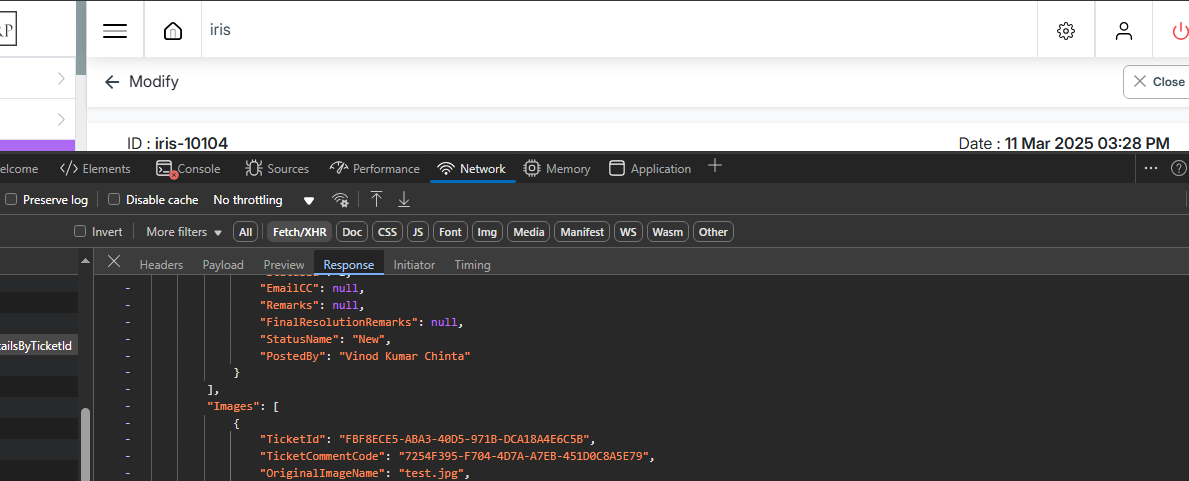
Task: Click the home icon in header
Action: coord(173,30)
